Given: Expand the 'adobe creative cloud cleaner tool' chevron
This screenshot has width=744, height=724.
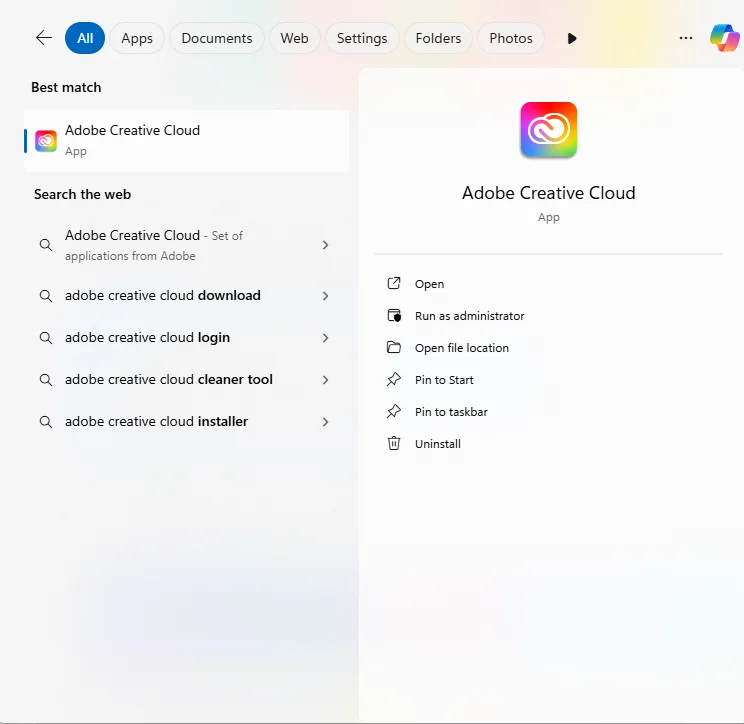Looking at the screenshot, I should coord(325,380).
